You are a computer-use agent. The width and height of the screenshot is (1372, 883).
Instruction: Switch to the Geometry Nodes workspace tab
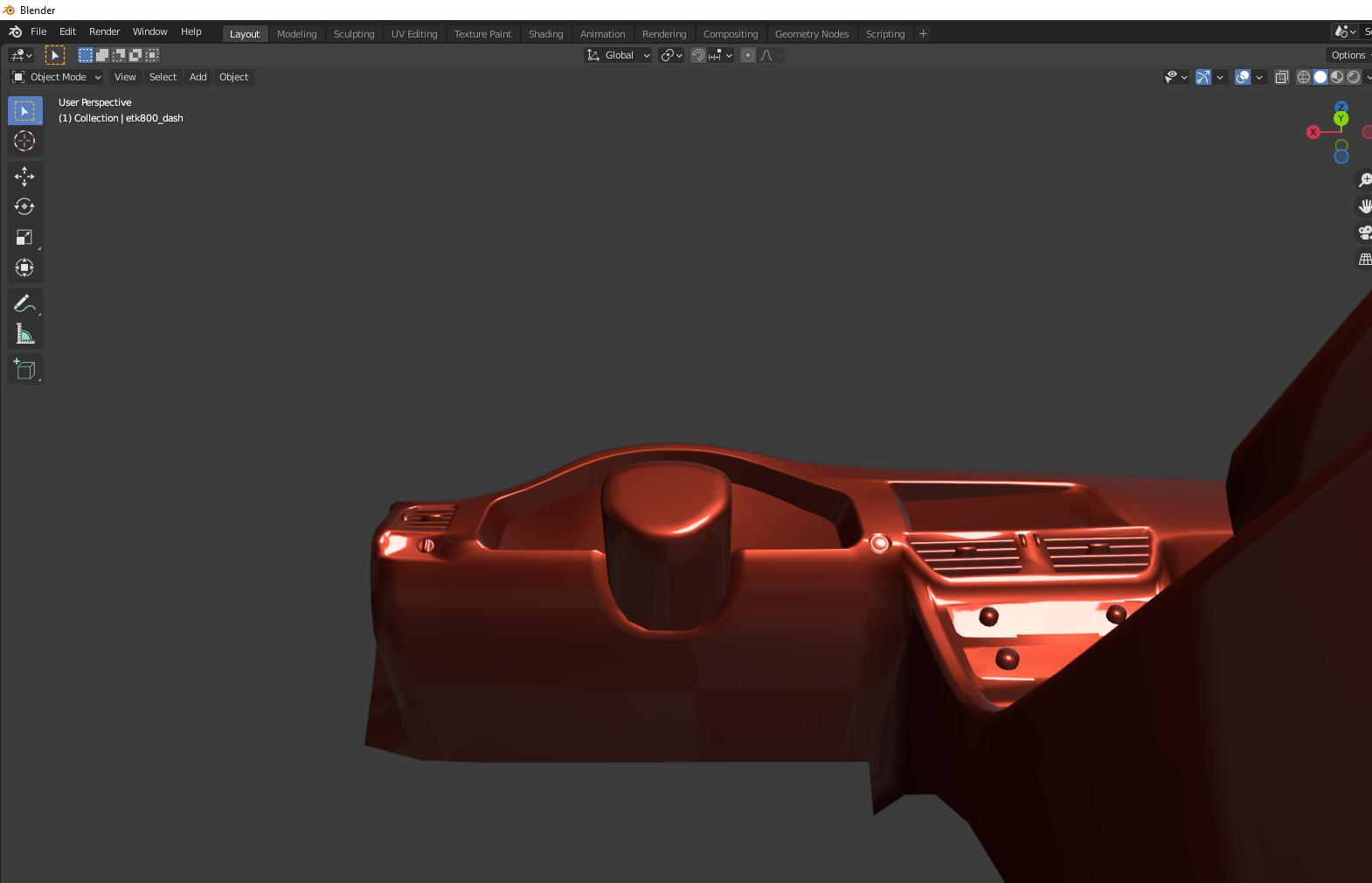coord(812,34)
